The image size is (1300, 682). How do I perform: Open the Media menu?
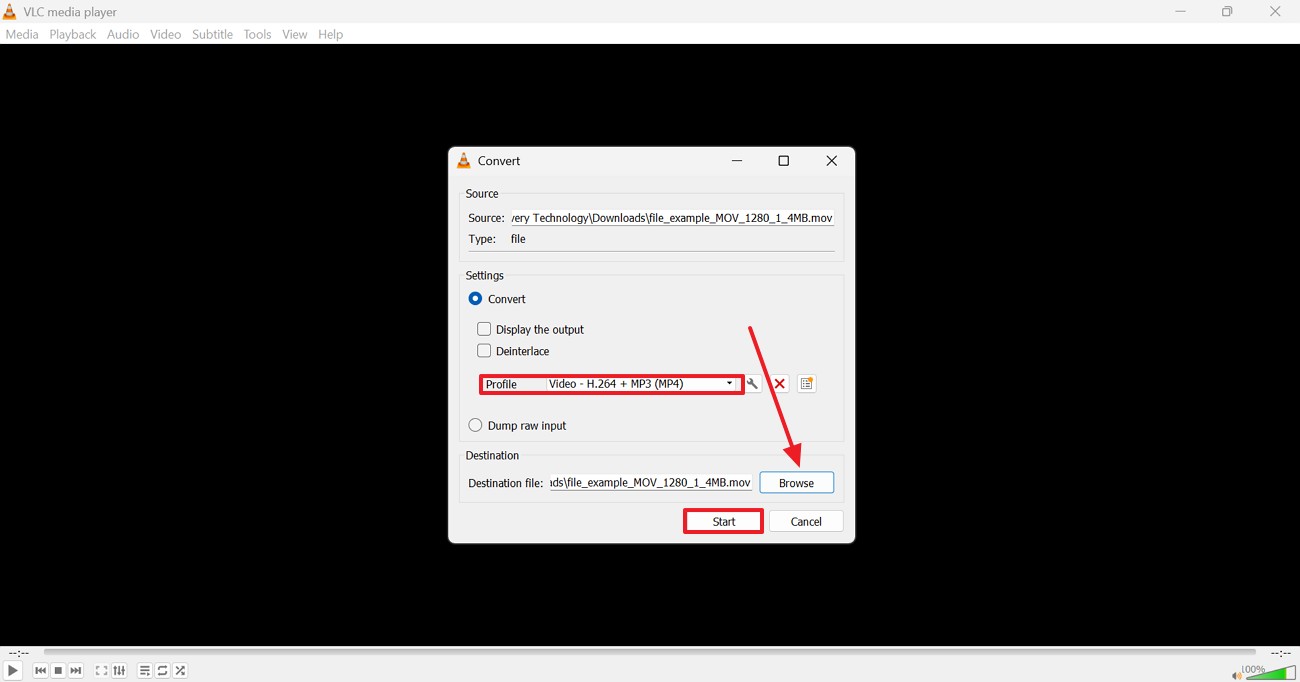click(x=22, y=34)
